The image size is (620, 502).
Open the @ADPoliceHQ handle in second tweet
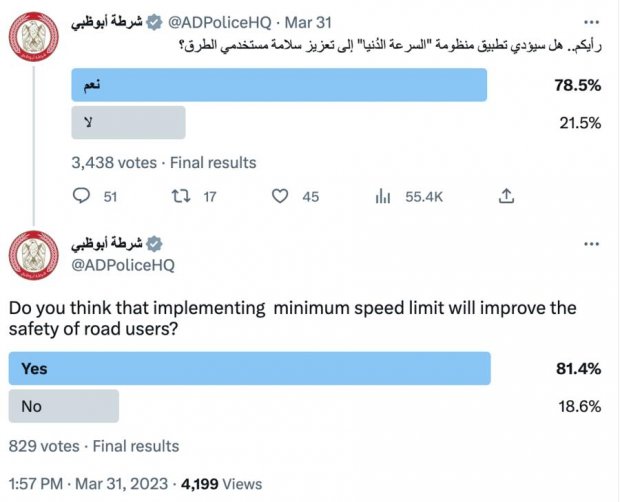coord(122,265)
